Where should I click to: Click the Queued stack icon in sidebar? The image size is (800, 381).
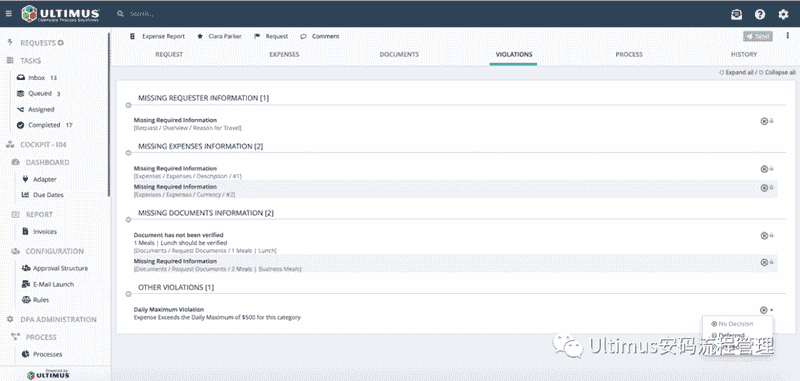coord(20,93)
